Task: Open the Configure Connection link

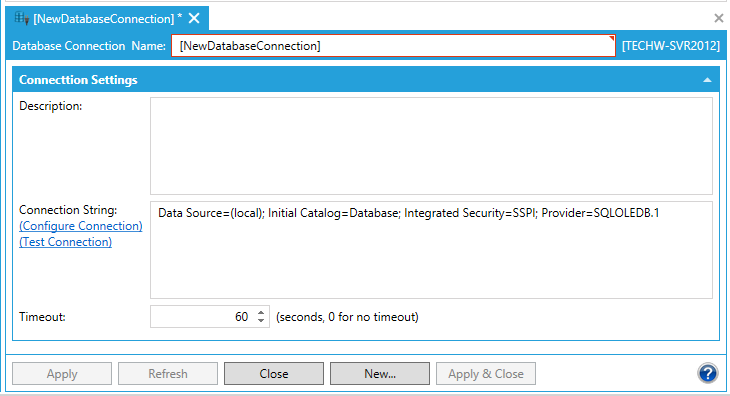Action: (x=81, y=226)
